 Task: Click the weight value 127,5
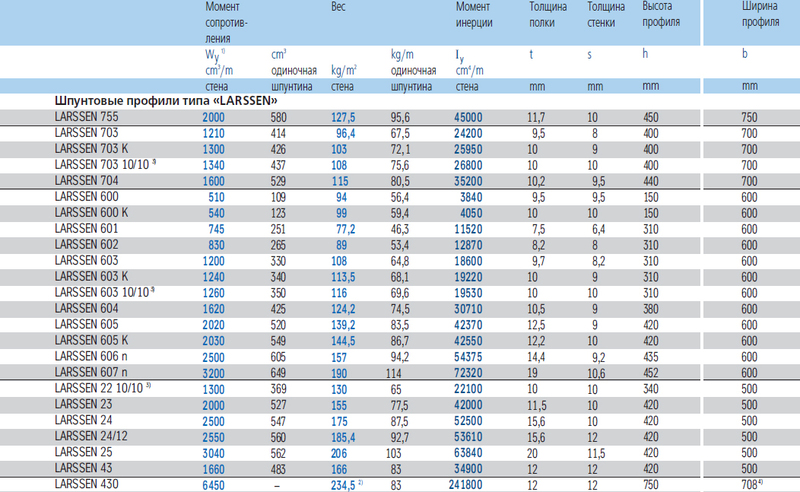343,117
